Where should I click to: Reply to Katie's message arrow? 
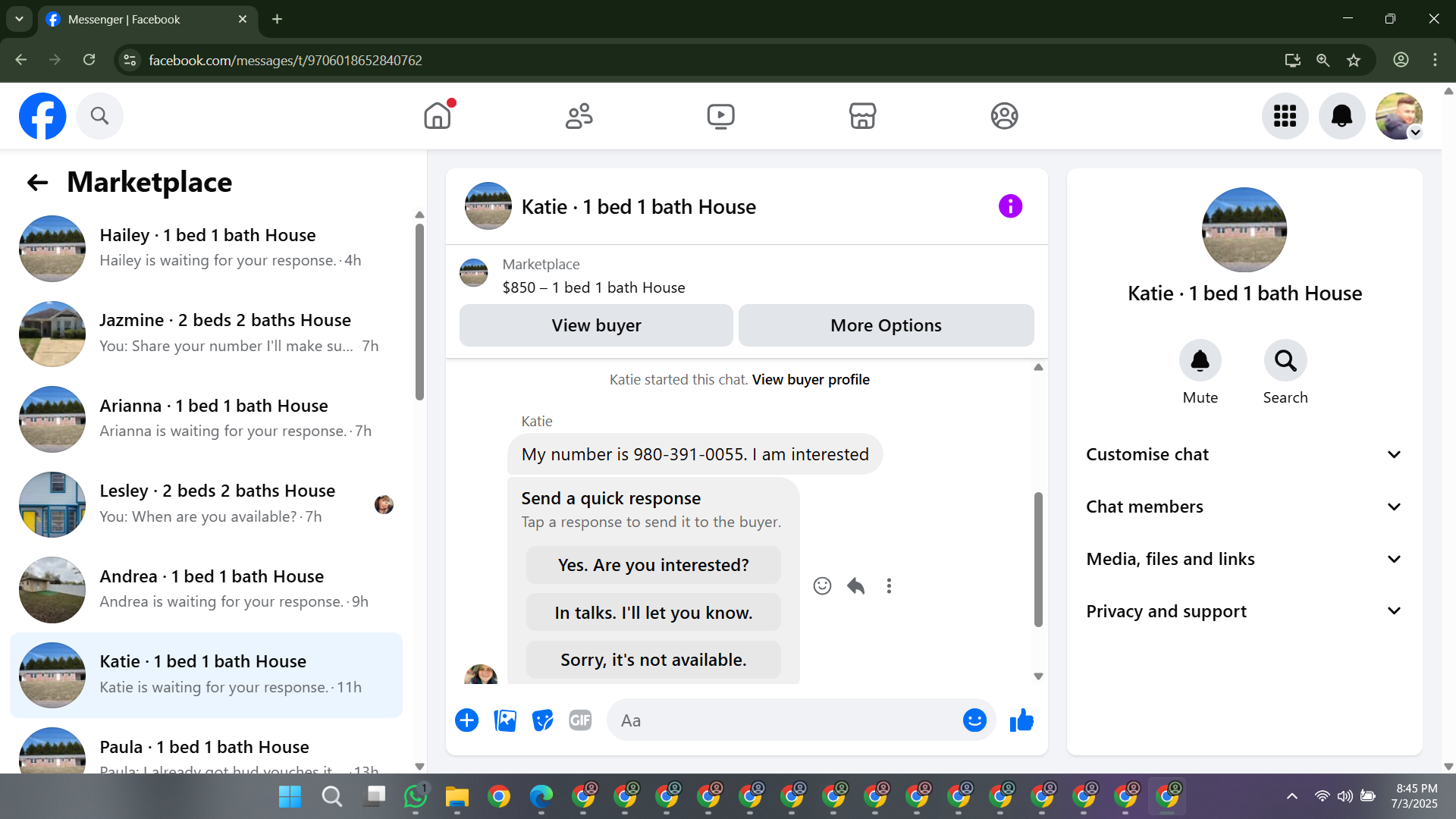(x=856, y=586)
